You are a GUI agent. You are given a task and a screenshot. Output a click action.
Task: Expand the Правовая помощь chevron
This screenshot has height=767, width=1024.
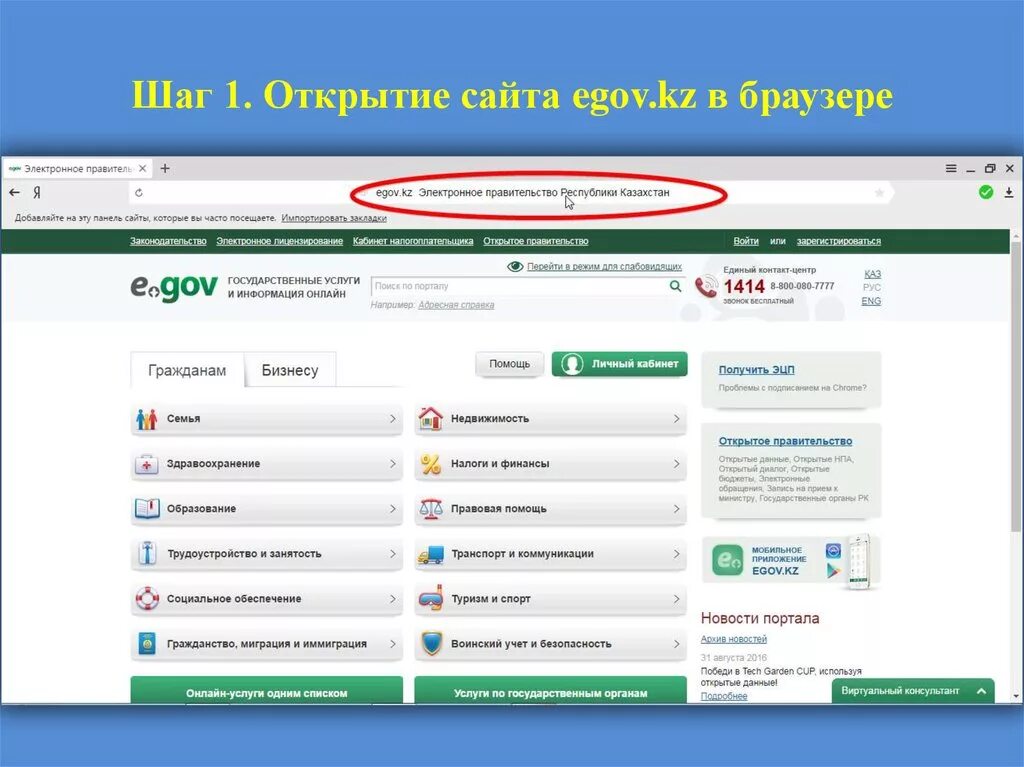(x=677, y=509)
